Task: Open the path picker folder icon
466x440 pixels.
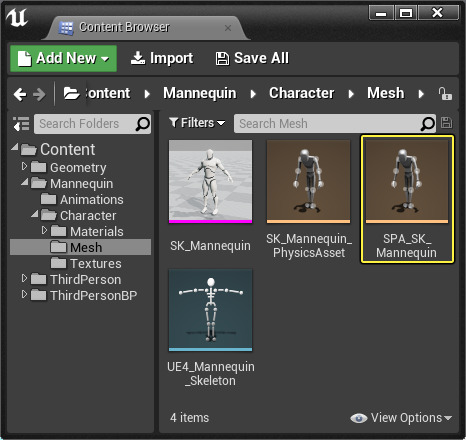Action: [71, 94]
